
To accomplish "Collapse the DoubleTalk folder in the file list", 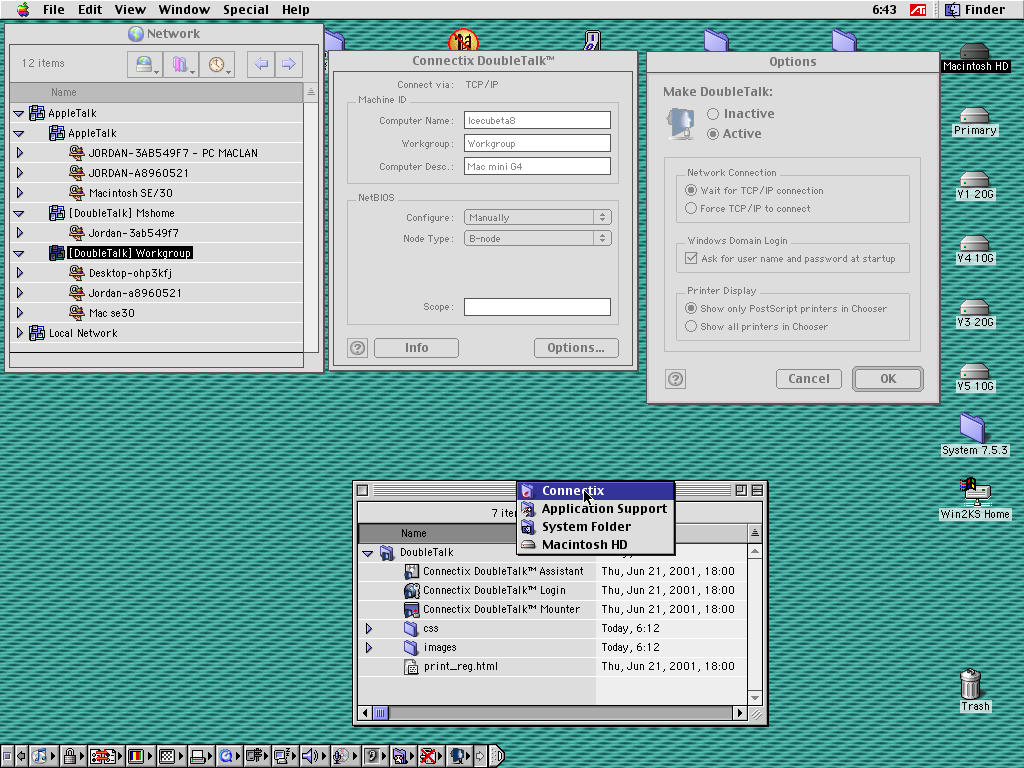I will tap(368, 553).
